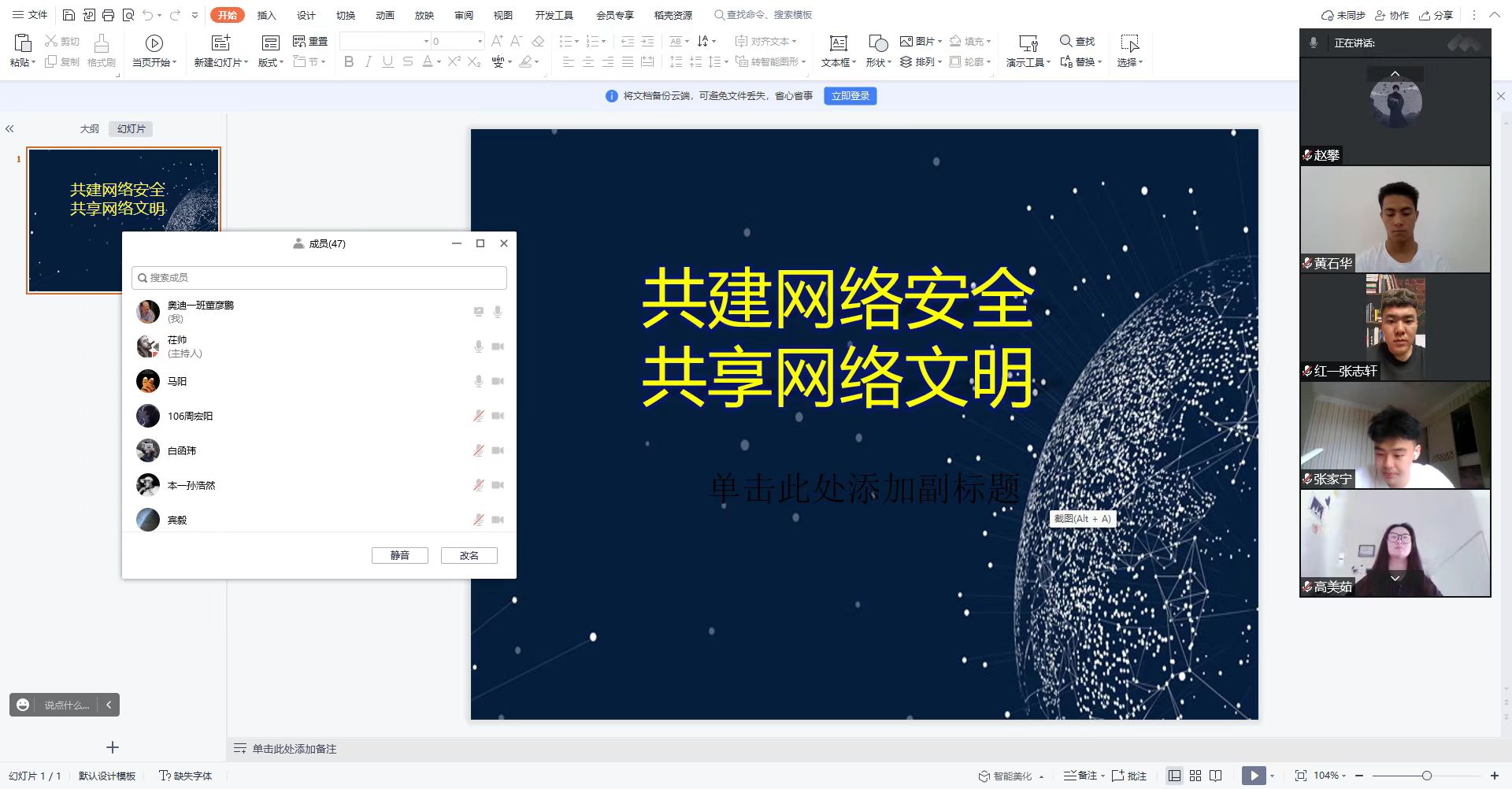
Task: Click the print icon in quick access bar
Action: [108, 15]
